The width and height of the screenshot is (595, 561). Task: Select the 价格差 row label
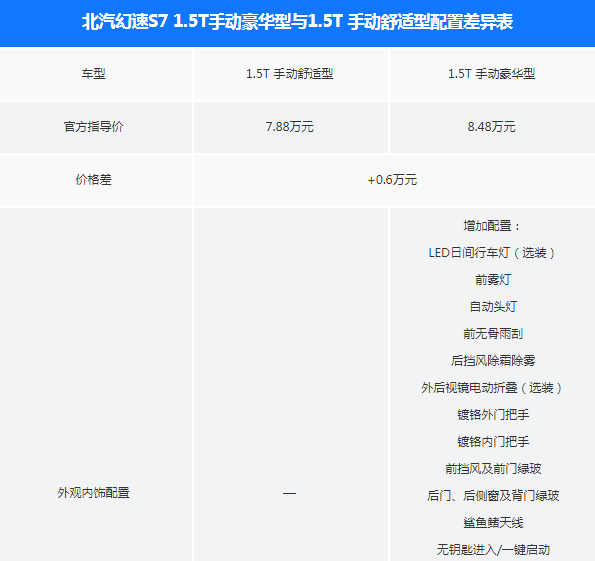point(93,180)
